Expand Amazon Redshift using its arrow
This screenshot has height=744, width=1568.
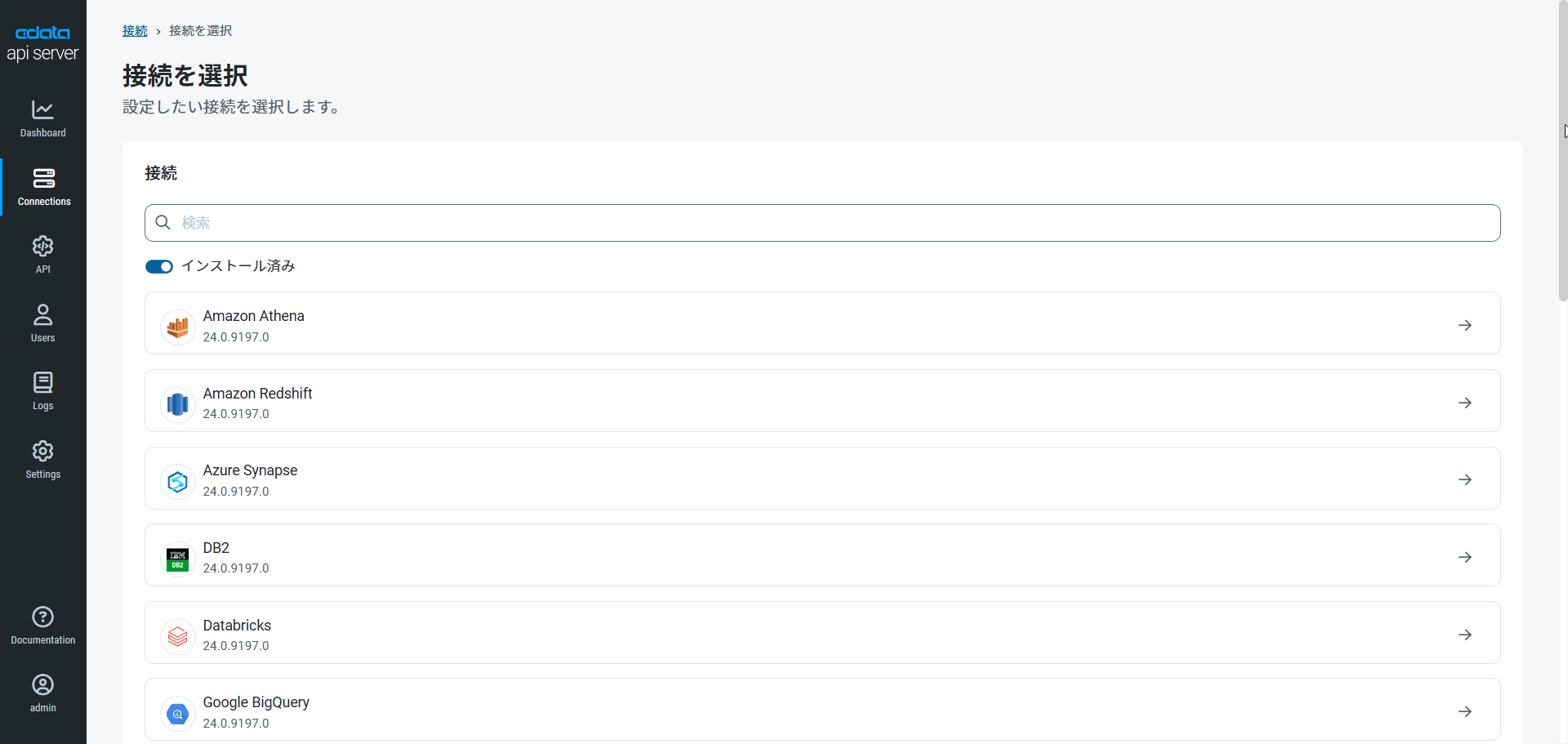[1465, 403]
